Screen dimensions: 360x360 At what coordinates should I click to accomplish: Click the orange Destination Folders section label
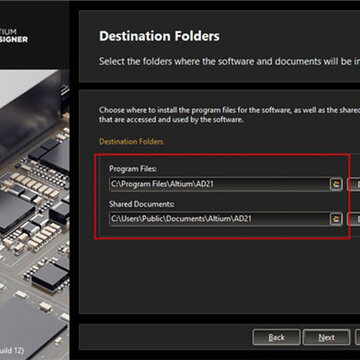click(x=131, y=142)
